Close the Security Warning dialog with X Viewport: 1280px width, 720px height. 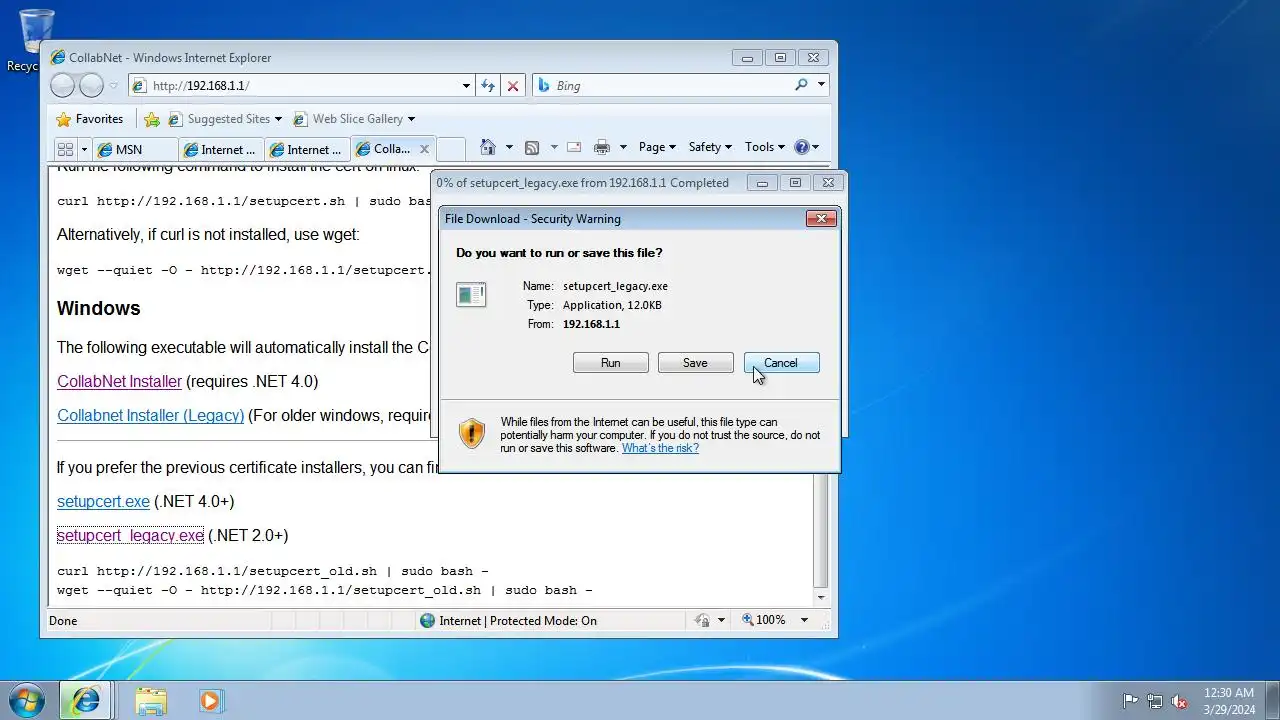point(821,218)
